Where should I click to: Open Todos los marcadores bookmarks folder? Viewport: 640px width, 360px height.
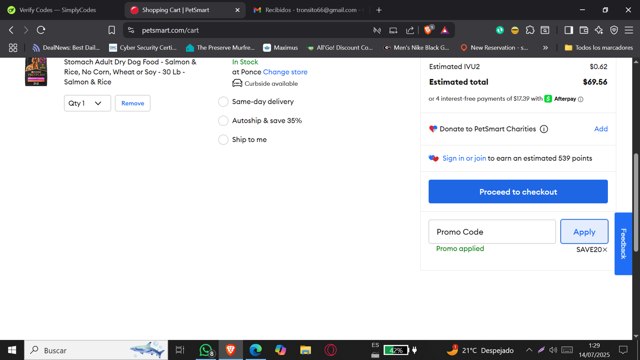click(x=598, y=48)
